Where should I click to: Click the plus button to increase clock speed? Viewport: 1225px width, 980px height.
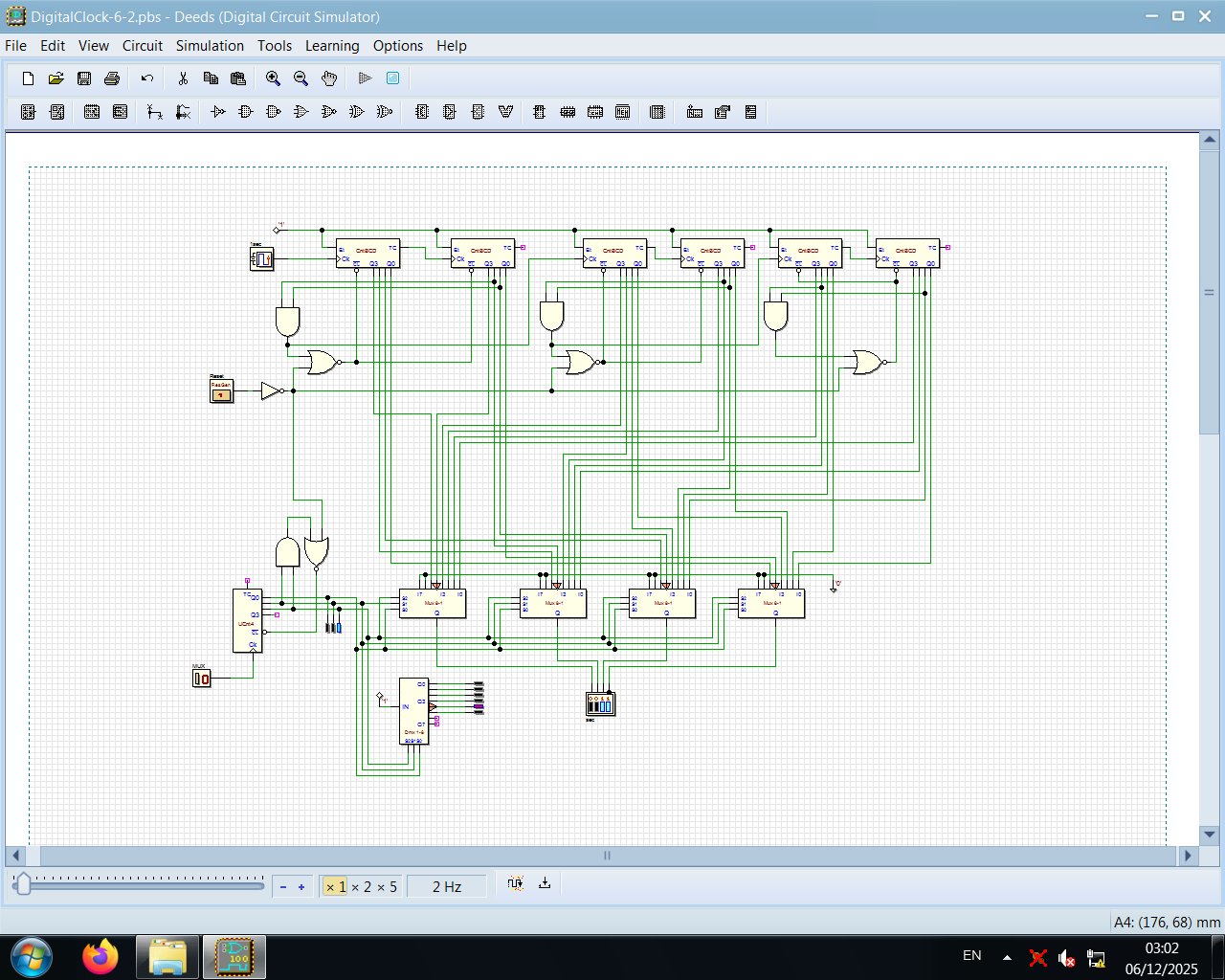(x=301, y=887)
